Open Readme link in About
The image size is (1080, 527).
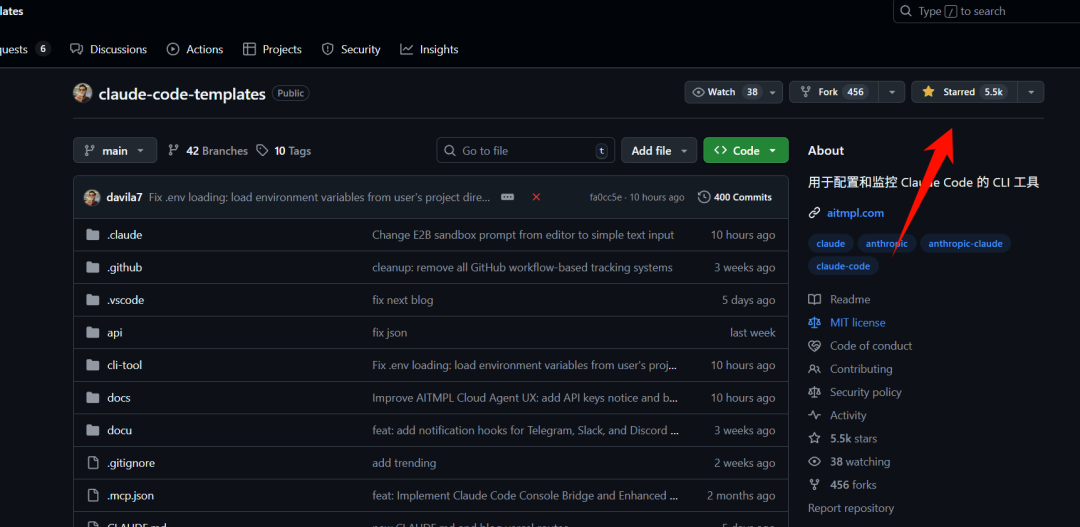point(850,300)
